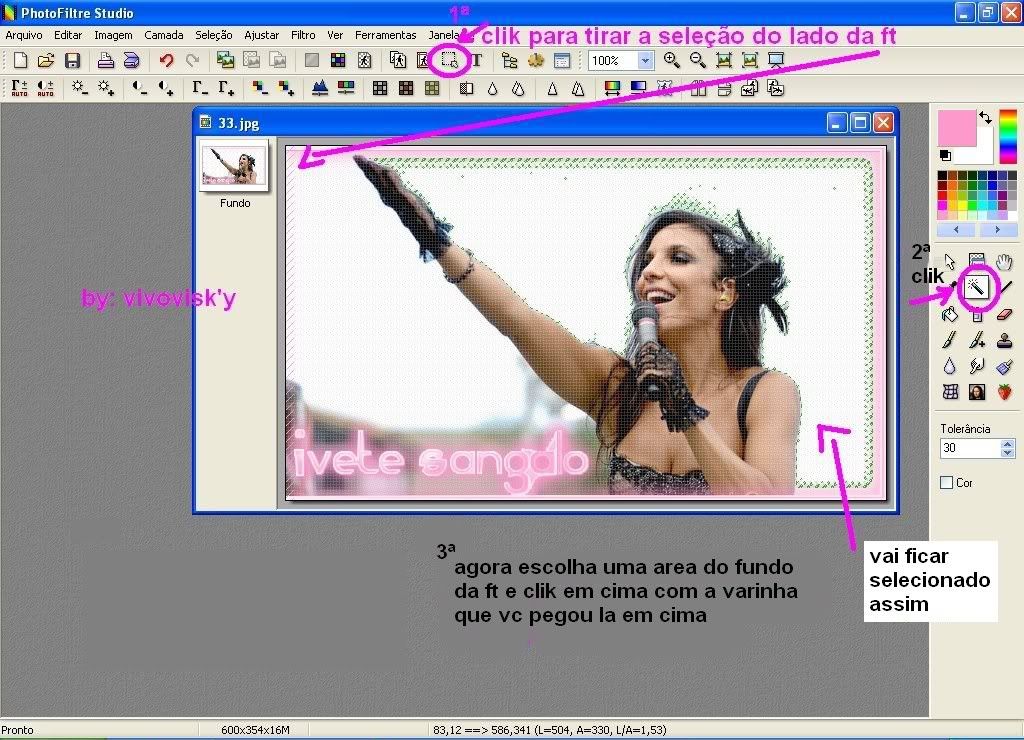This screenshot has height=740, width=1024.
Task: Activate the Clone Stamp tool
Action: tap(1005, 341)
